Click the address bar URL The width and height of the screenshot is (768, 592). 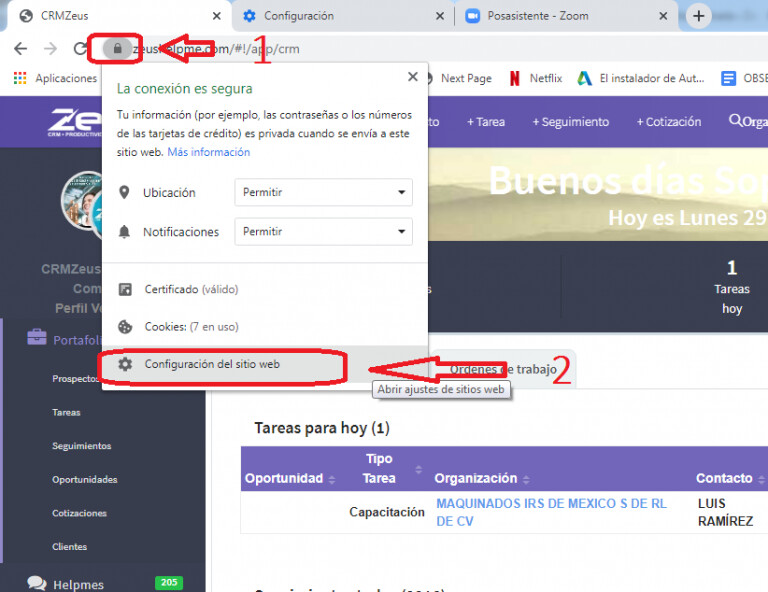pos(216,49)
